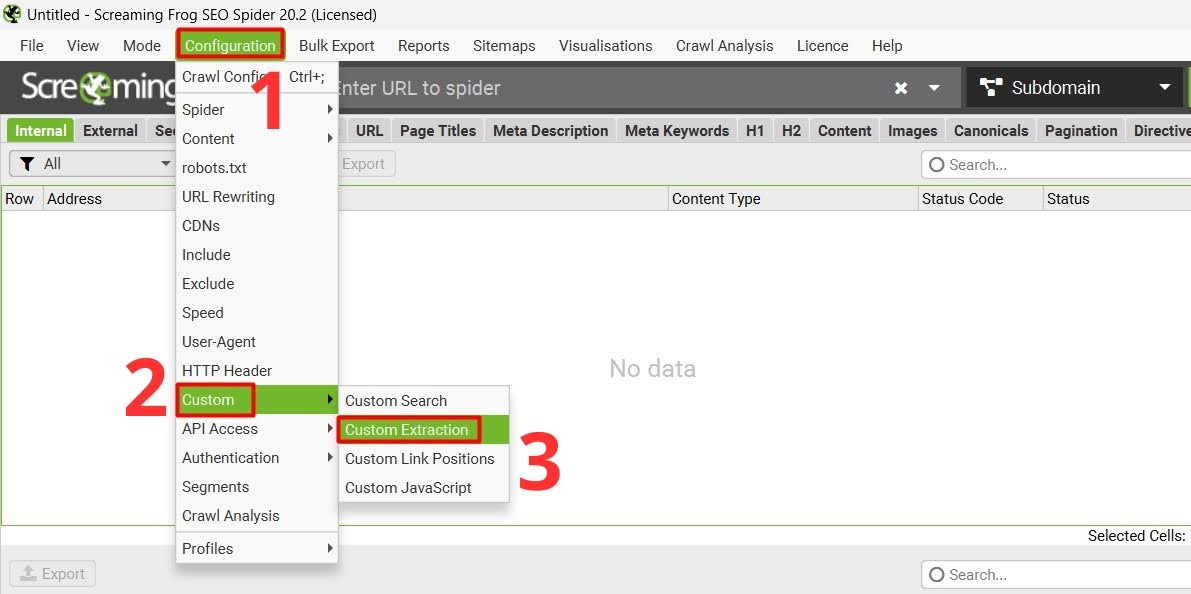Image resolution: width=1191 pixels, height=594 pixels.
Task: Select Speed configuration entry
Action: (x=257, y=313)
